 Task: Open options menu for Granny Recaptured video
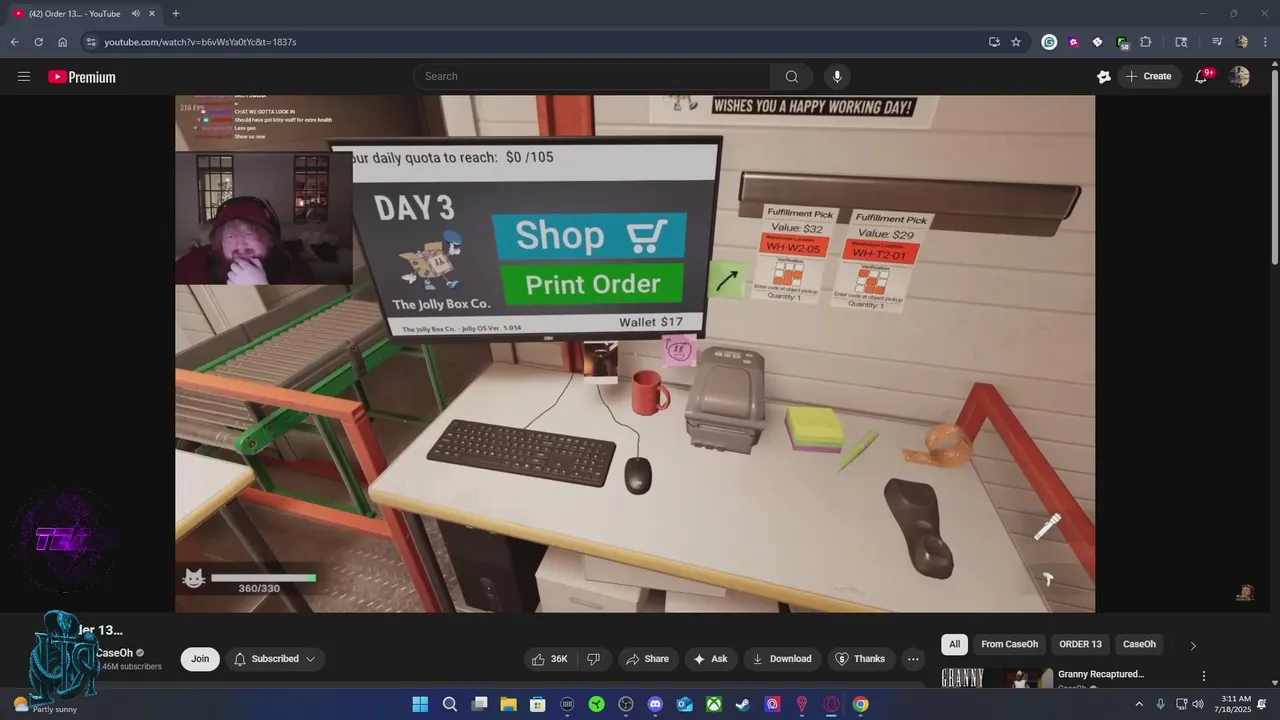click(1203, 676)
